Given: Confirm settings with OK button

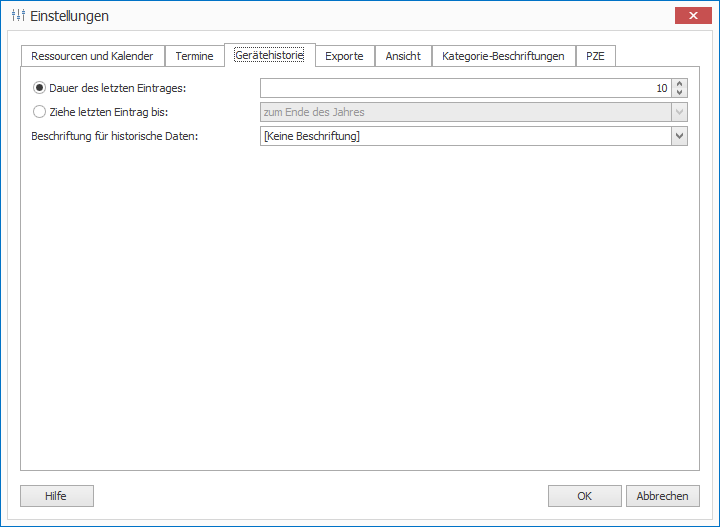Looking at the screenshot, I should coord(584,496).
